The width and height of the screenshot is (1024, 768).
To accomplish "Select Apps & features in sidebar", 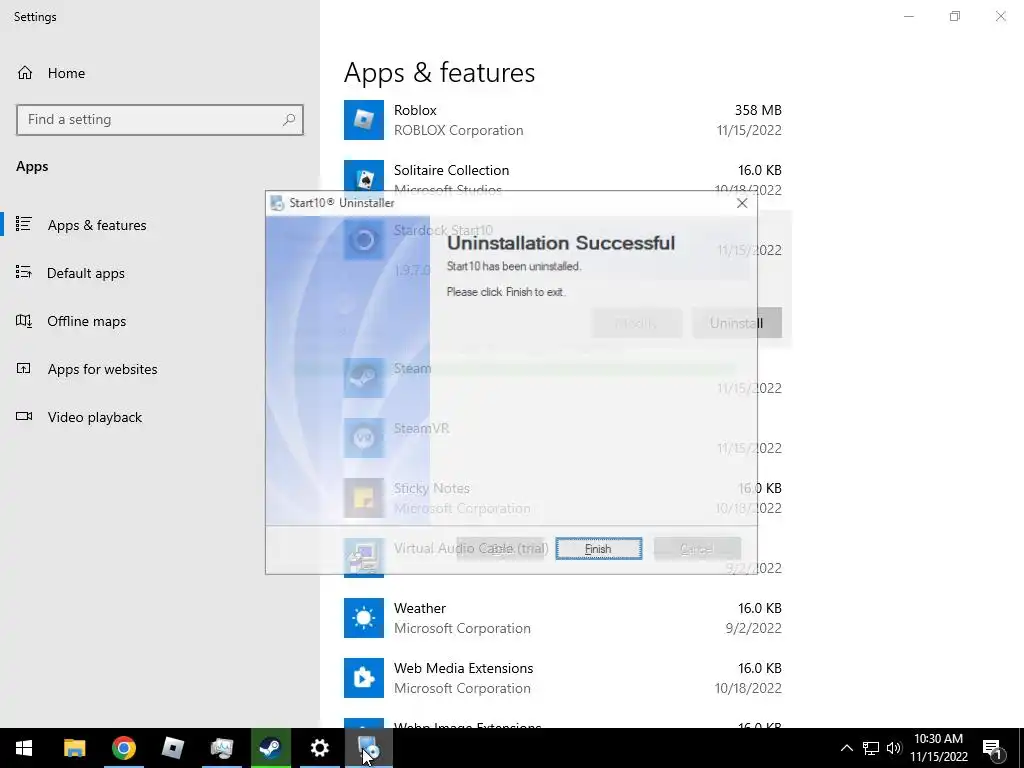I will [x=97, y=225].
